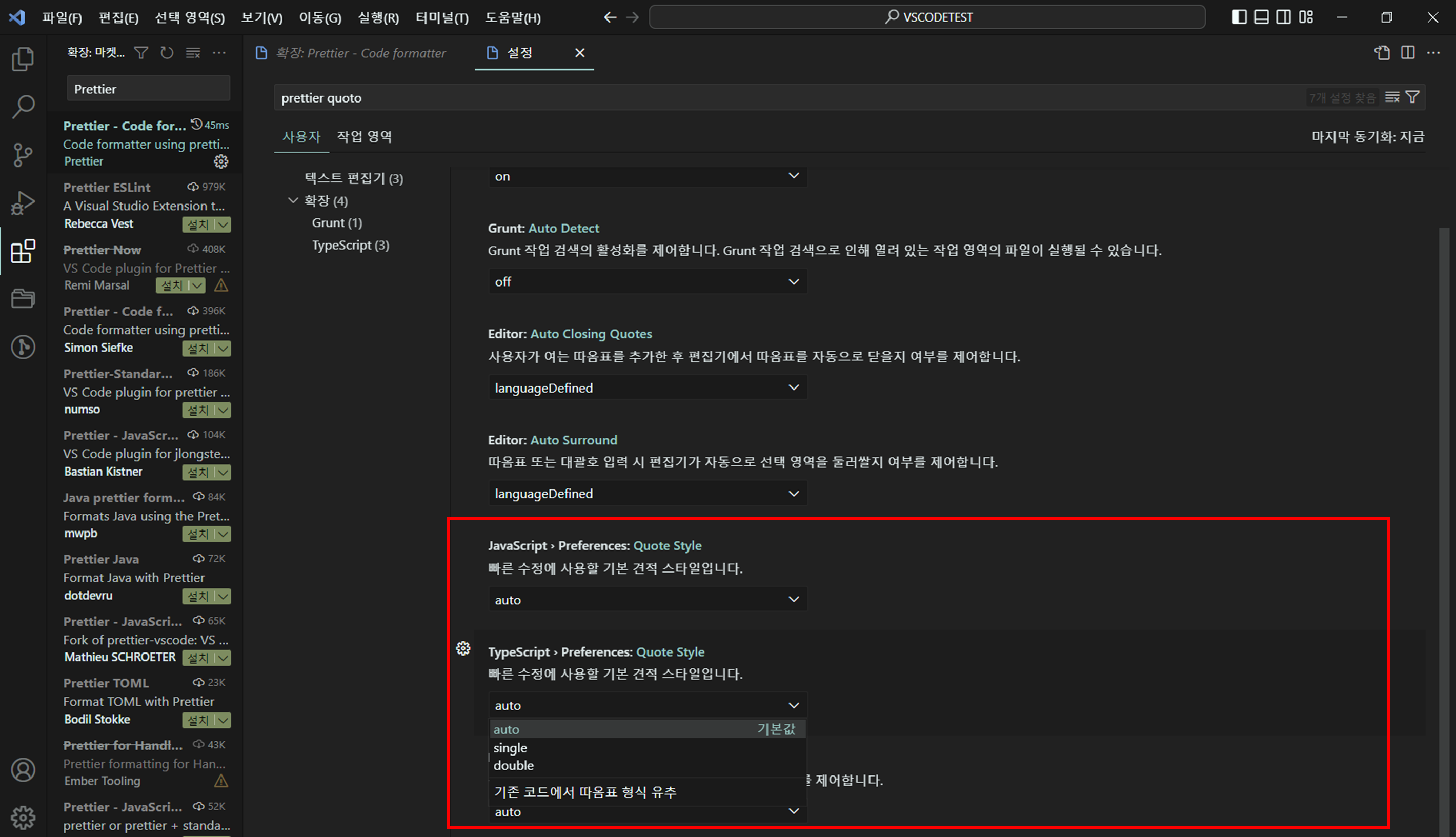Screen dimensions: 1456x837
Task: Open Grunt Auto Detect dropdown
Action: [x=647, y=282]
